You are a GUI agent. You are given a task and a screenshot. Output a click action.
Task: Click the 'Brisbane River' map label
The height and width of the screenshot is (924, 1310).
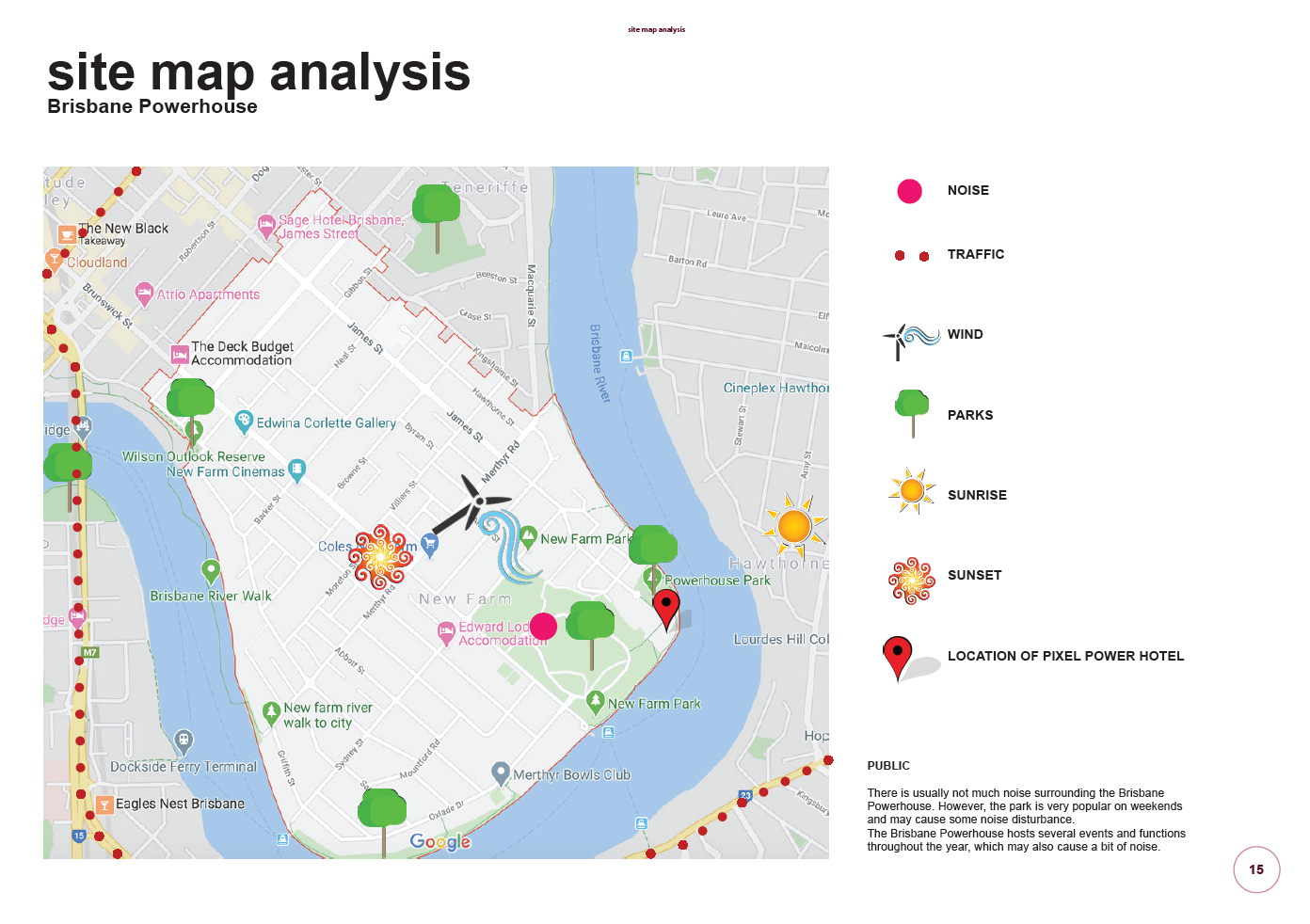tap(599, 364)
